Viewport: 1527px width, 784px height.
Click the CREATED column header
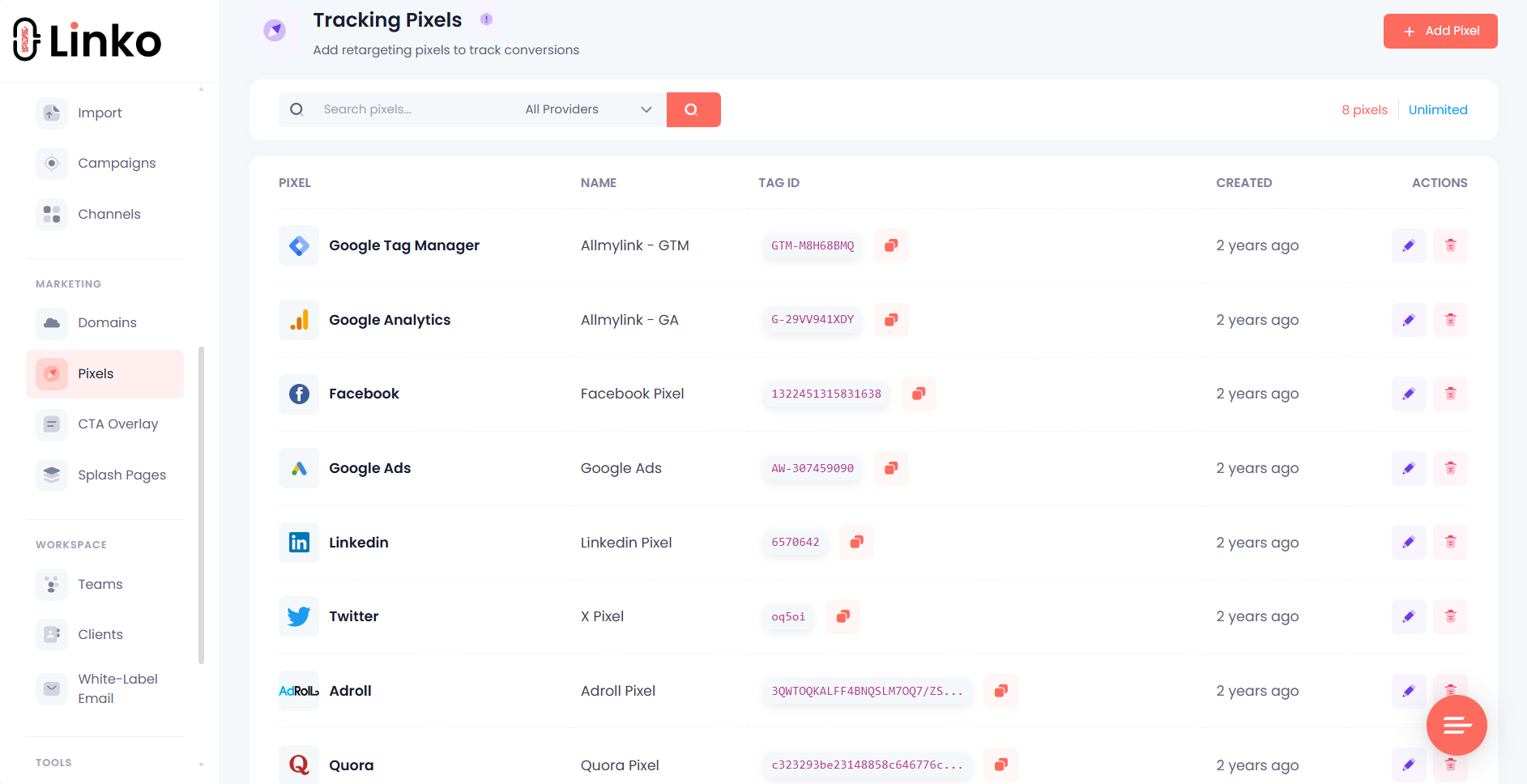pyautogui.click(x=1243, y=183)
